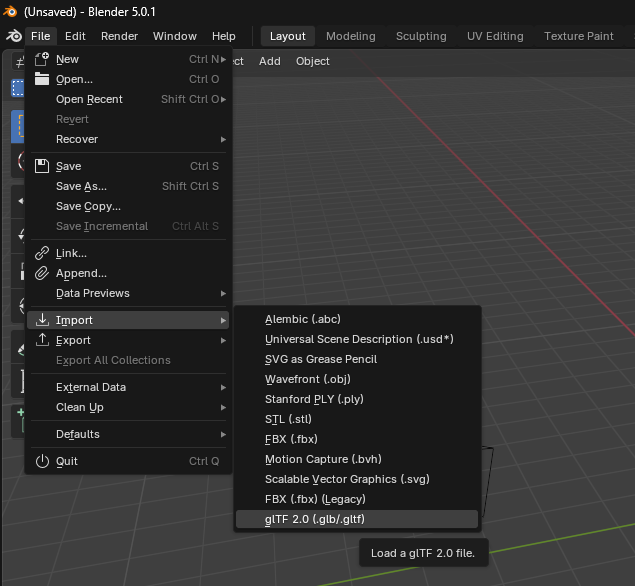Image resolution: width=635 pixels, height=586 pixels.
Task: Click the Save floppy disk icon
Action: 42,166
